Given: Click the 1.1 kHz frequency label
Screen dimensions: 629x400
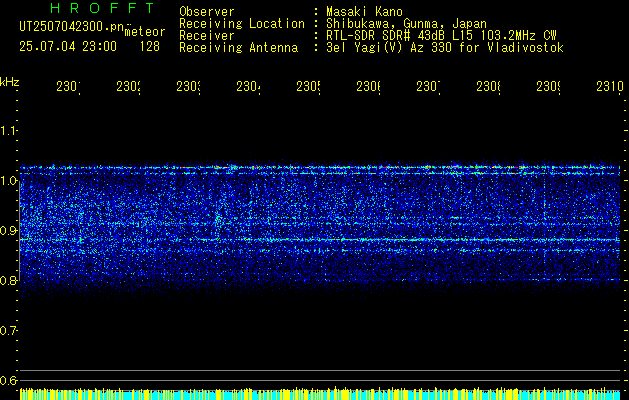Looking at the screenshot, I should [8, 131].
